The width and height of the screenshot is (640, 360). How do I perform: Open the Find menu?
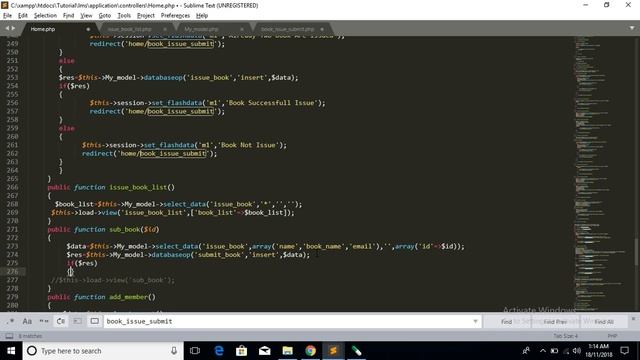point(68,16)
